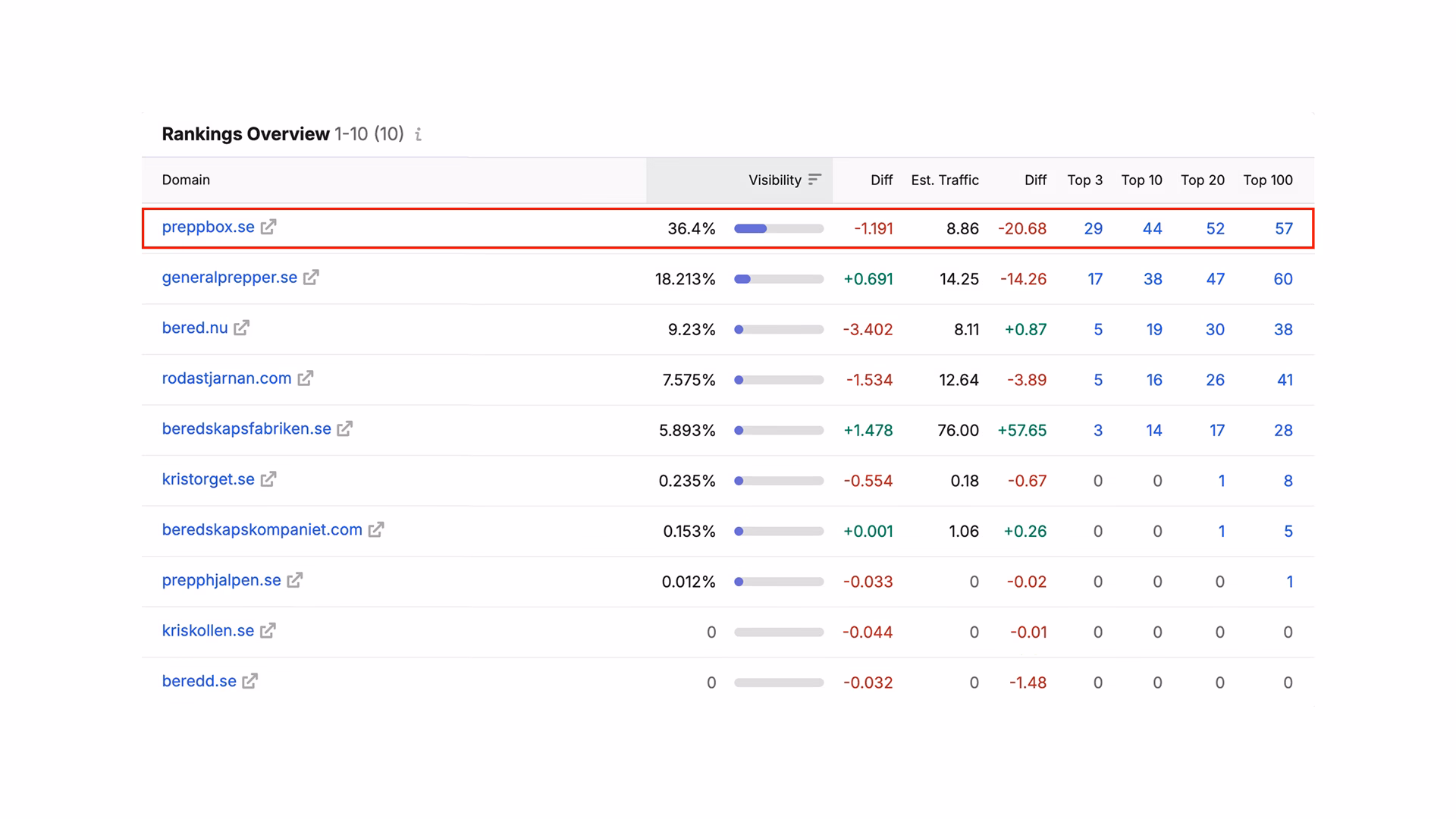Viewport: 1456px width, 819px height.
Task: Open external link icon next to generalprepper.se
Action: 311,278
